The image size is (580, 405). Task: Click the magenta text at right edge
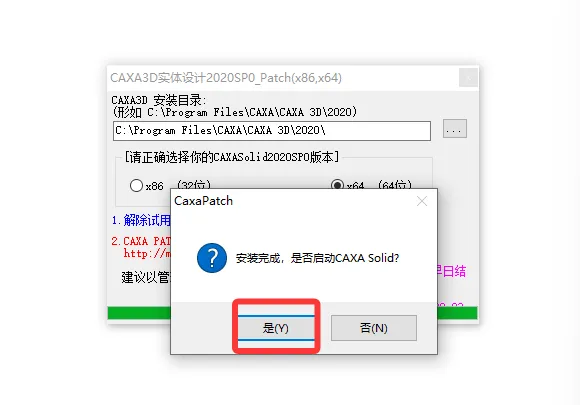coord(452,271)
